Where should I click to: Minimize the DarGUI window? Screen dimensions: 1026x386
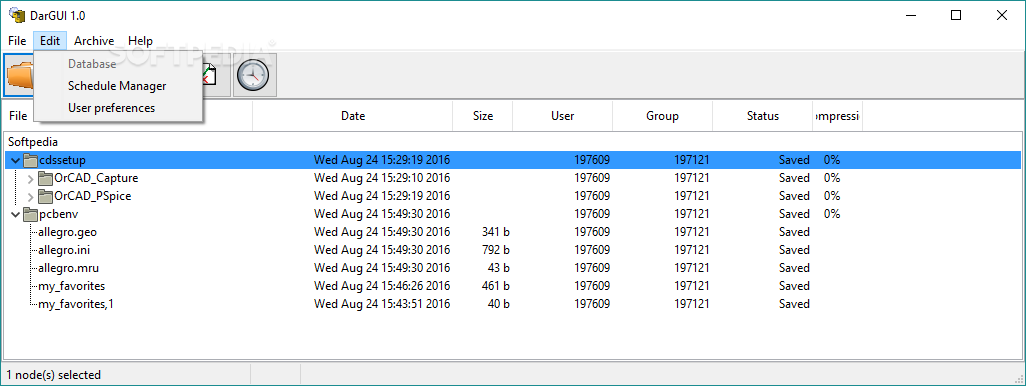910,16
